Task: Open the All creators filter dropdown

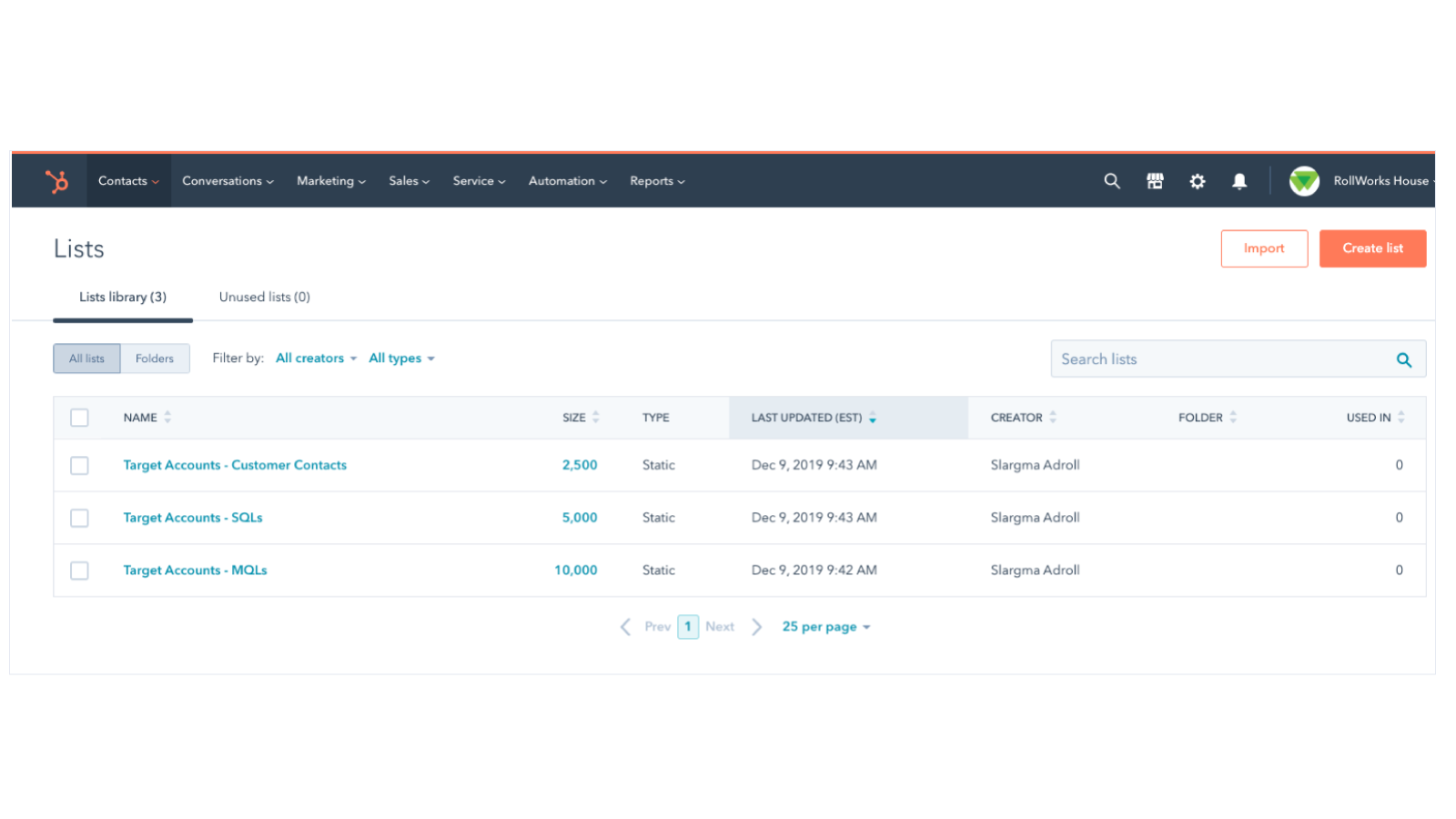Action: tap(315, 358)
